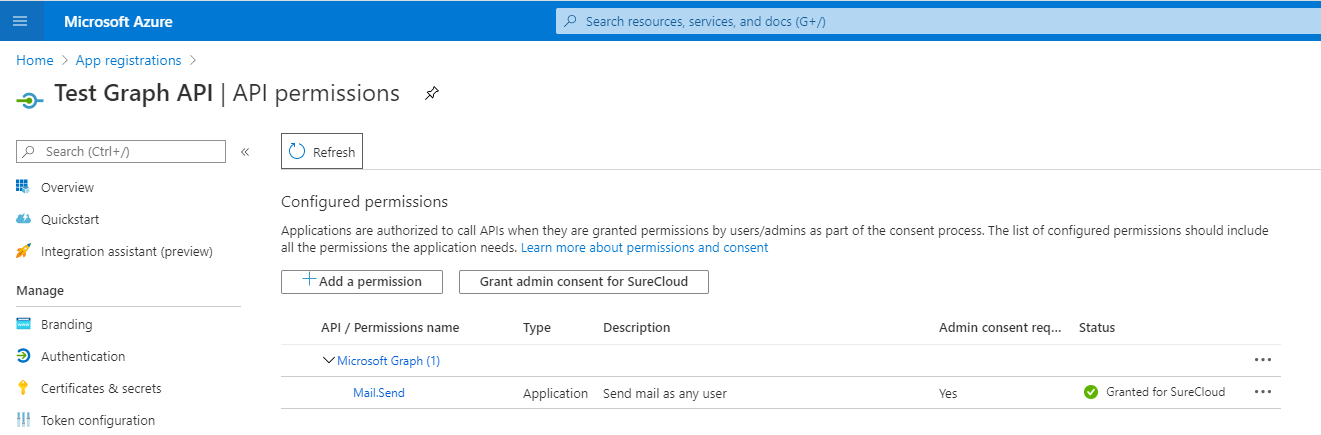Screen dimensions: 1321x435
Task: Click Grant admin consent for SureCloud
Action: pos(584,281)
